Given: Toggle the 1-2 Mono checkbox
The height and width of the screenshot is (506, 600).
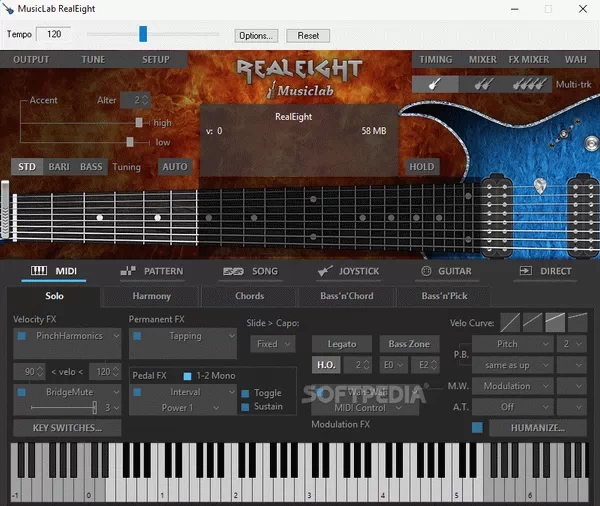Looking at the screenshot, I should point(188,376).
